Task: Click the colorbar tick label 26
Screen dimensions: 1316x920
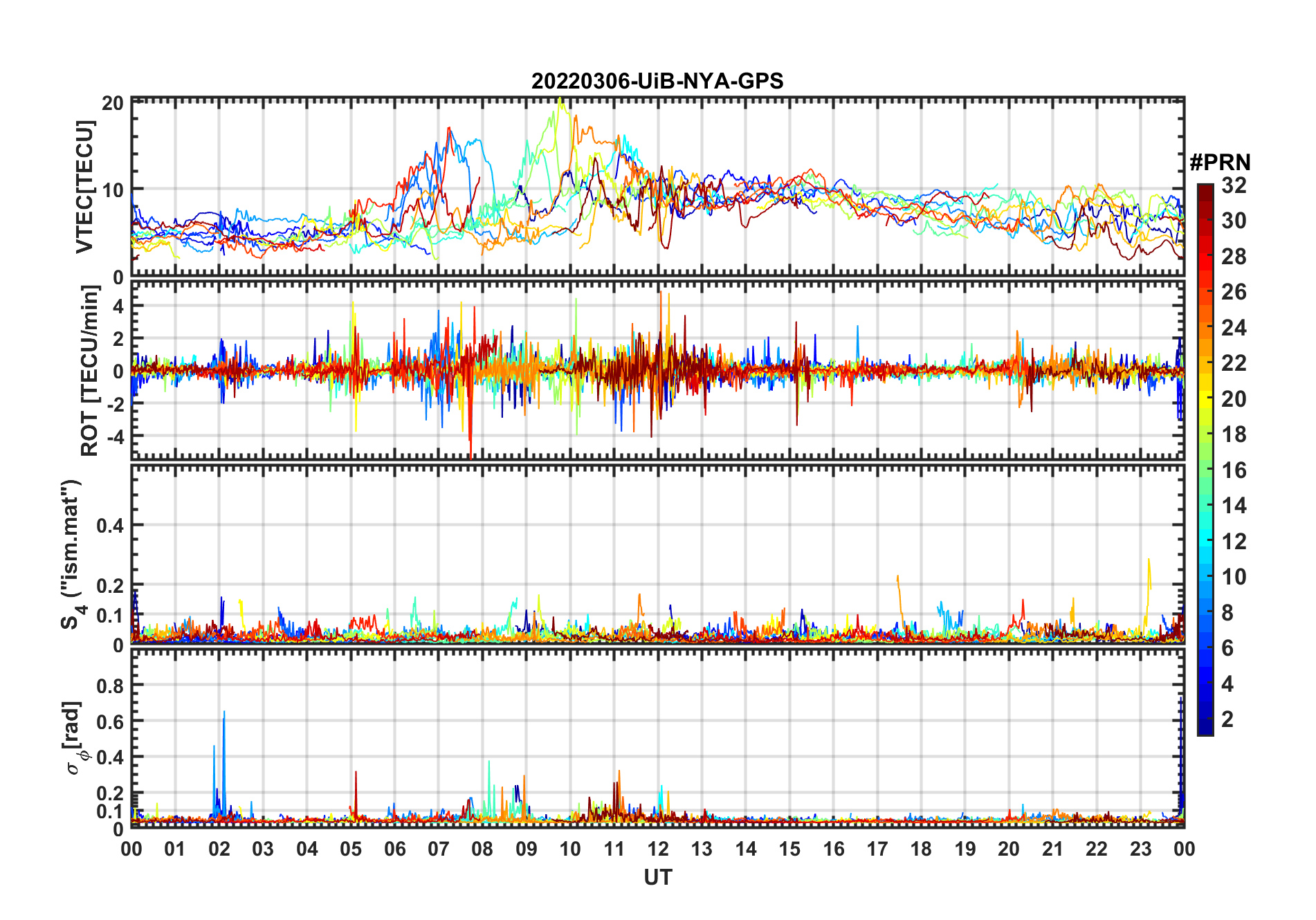Action: coord(1234,292)
